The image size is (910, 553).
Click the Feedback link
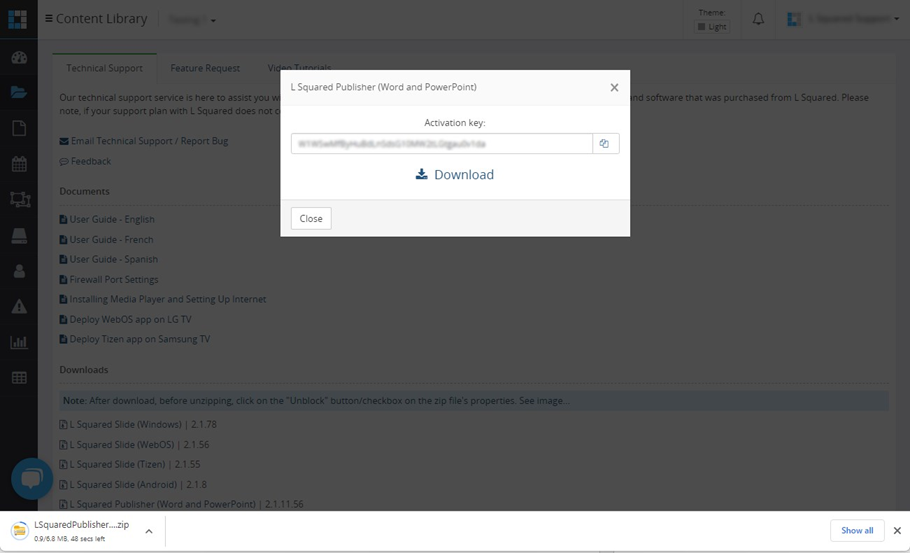pyautogui.click(x=91, y=161)
